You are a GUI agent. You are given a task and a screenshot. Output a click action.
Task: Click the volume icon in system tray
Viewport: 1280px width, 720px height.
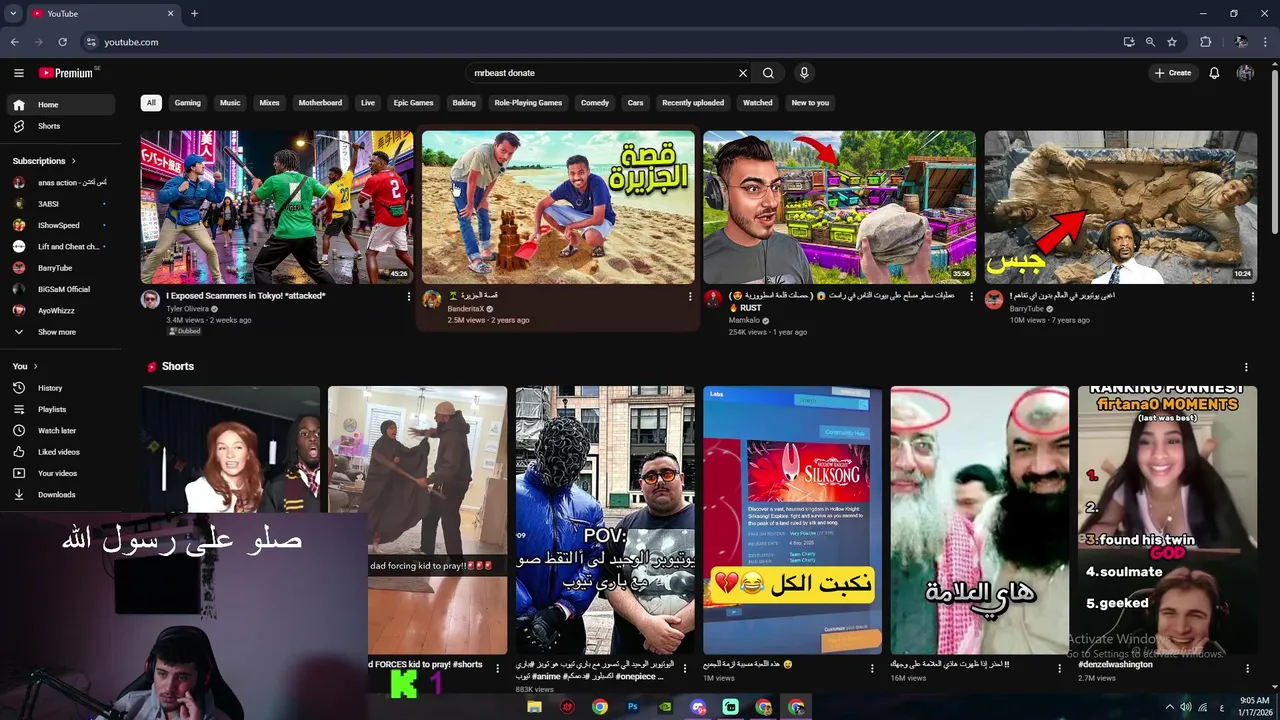click(1184, 707)
